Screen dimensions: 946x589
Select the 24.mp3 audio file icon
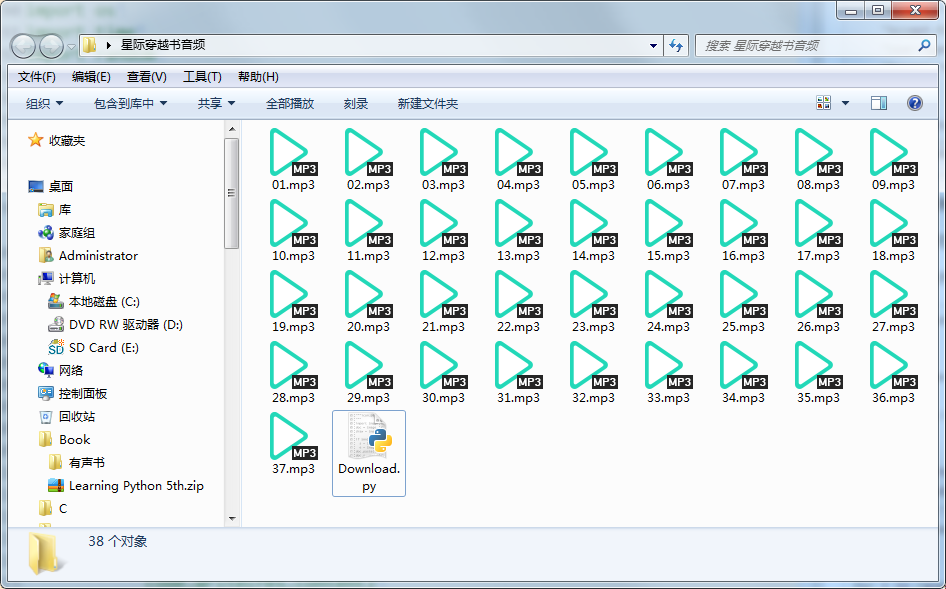tap(668, 294)
